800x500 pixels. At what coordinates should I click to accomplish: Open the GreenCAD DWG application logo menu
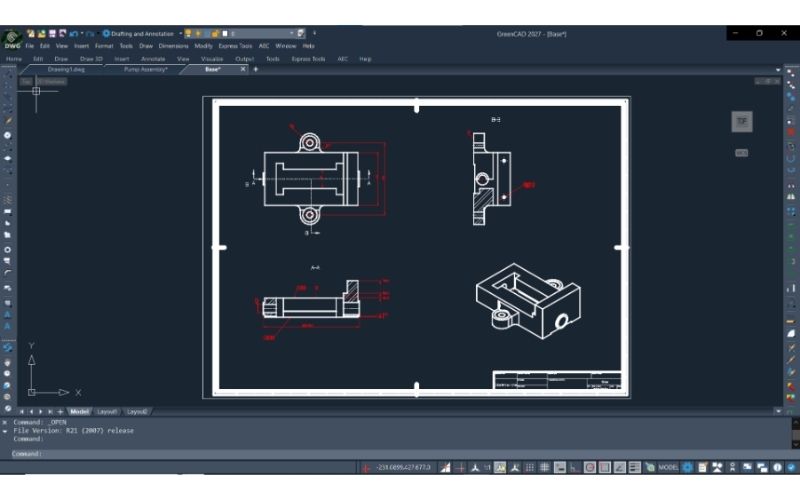tap(12, 39)
